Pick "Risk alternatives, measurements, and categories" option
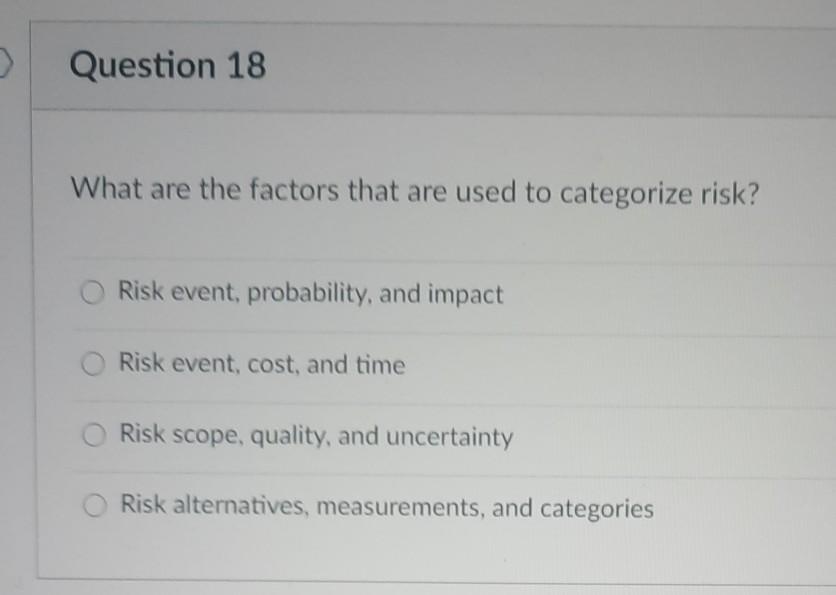 [93, 507]
